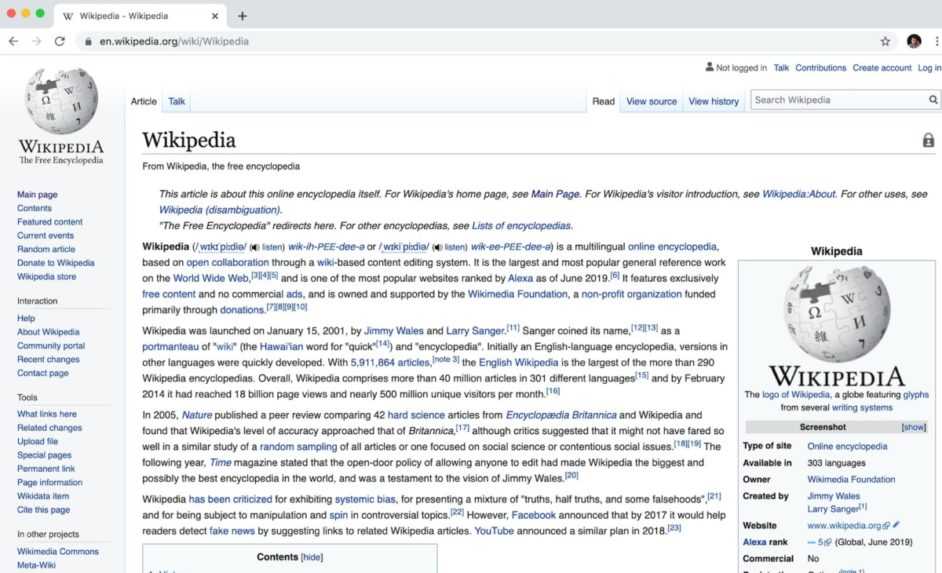Play the second pronunciation speaker icon
Viewport: 942px width, 573px height.
437,247
